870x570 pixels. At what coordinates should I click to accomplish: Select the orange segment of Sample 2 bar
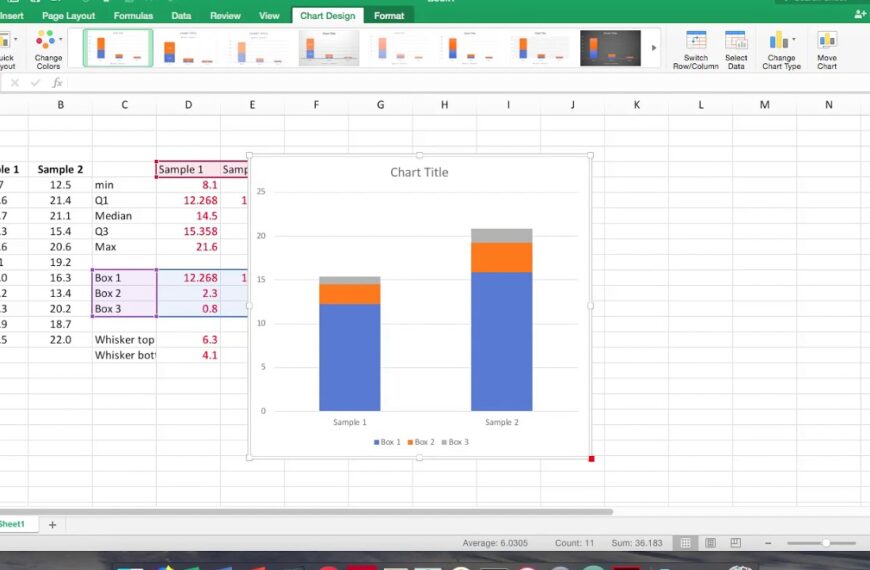pyautogui.click(x=502, y=258)
